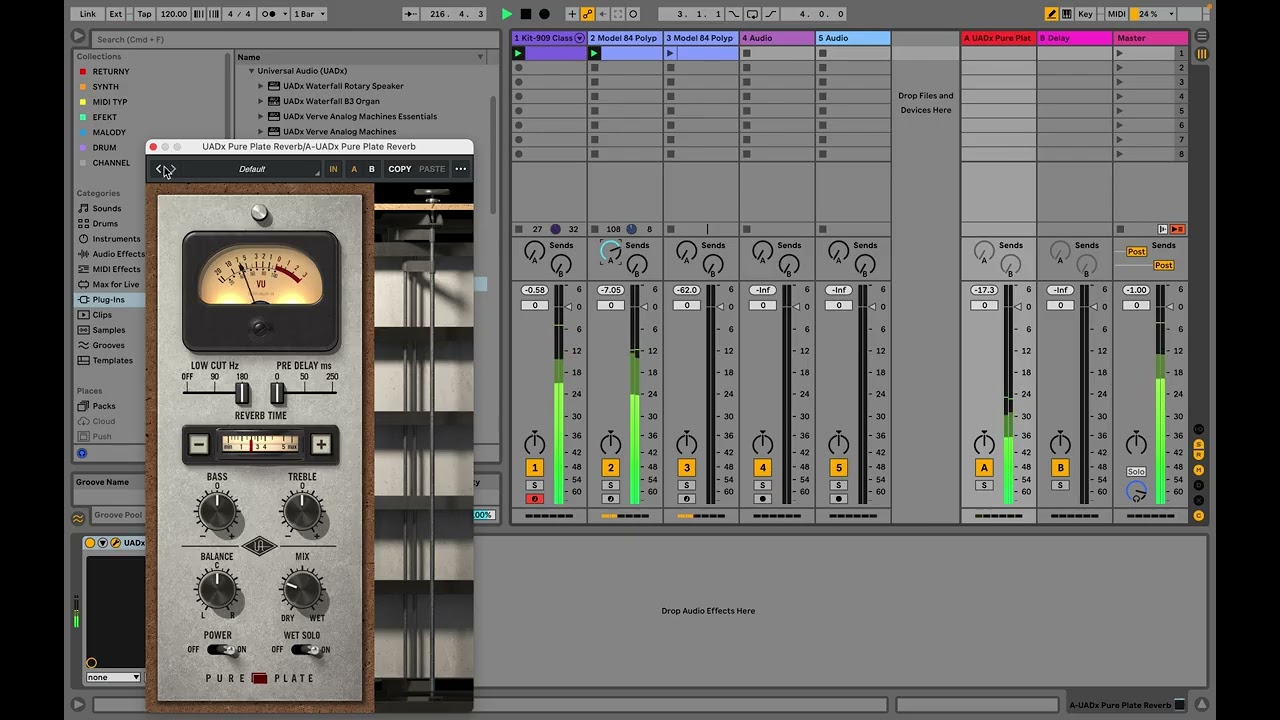This screenshot has width=1280, height=720.
Task: Click the Session View selector icon
Action: pyautogui.click(x=1202, y=54)
